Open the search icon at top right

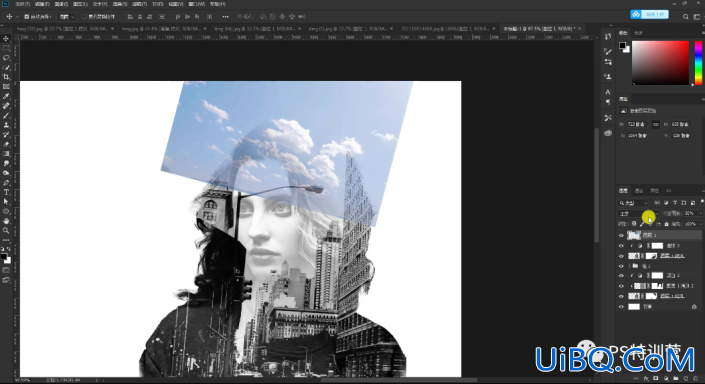(x=685, y=17)
